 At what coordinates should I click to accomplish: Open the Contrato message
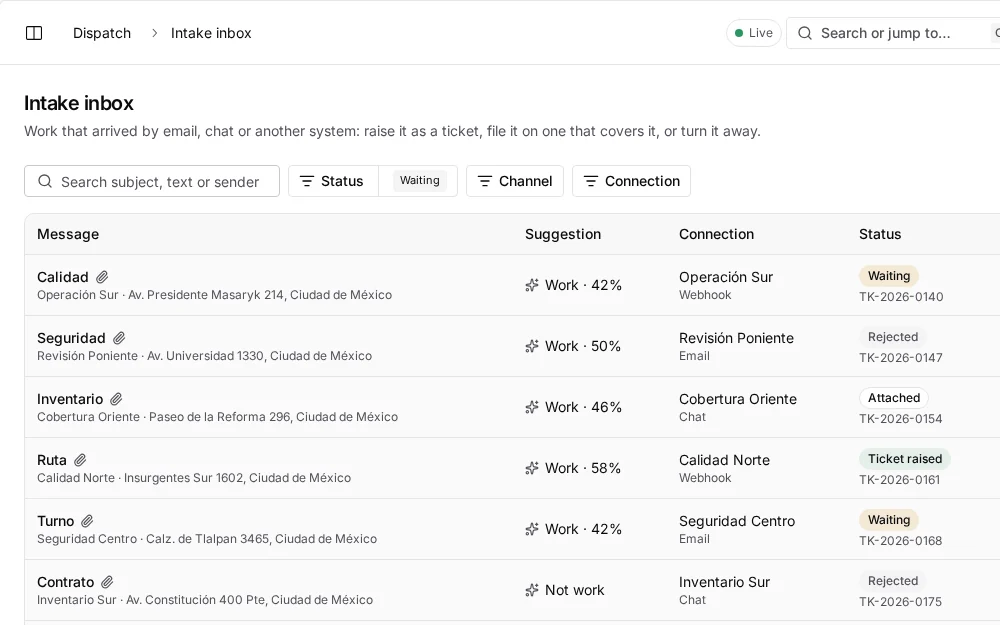point(66,582)
